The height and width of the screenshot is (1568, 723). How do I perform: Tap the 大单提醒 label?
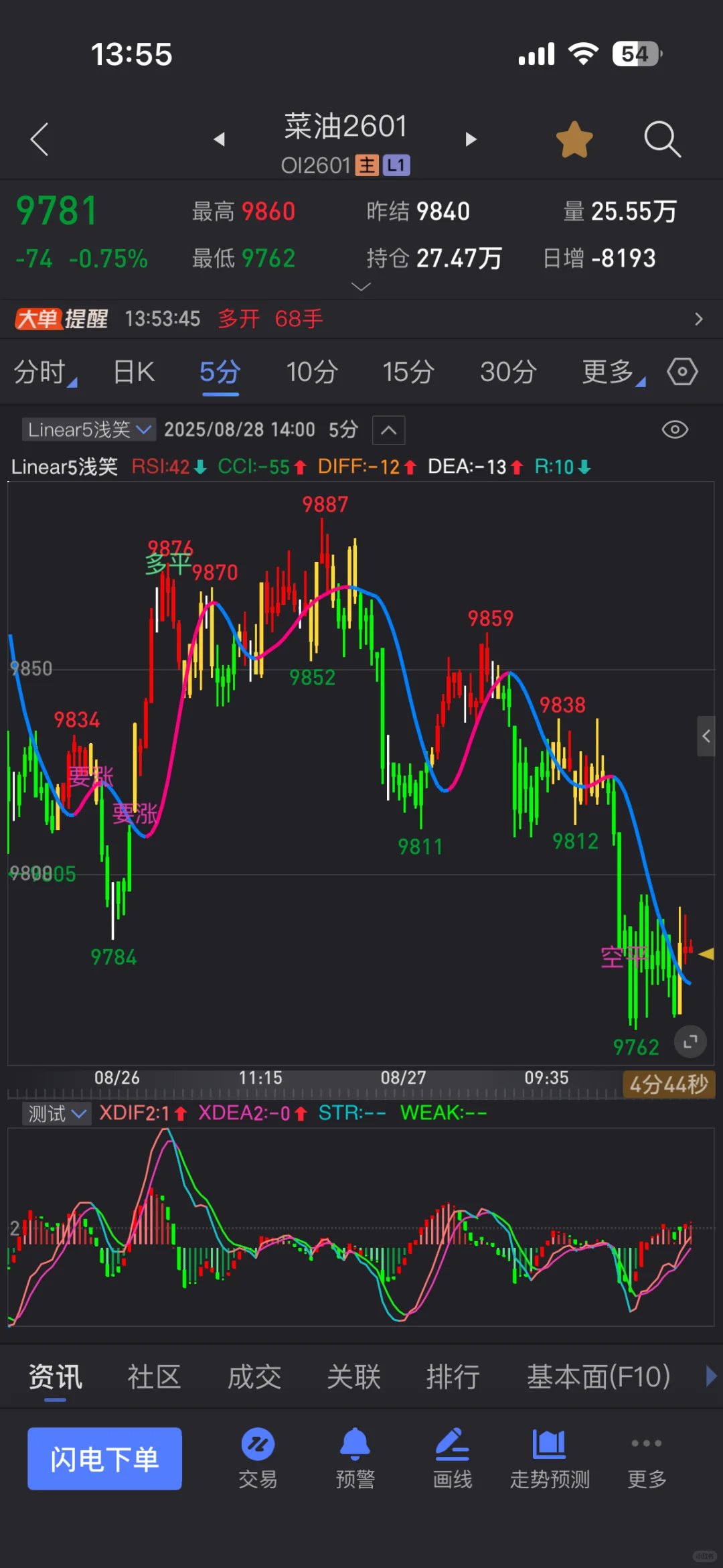[x=62, y=319]
